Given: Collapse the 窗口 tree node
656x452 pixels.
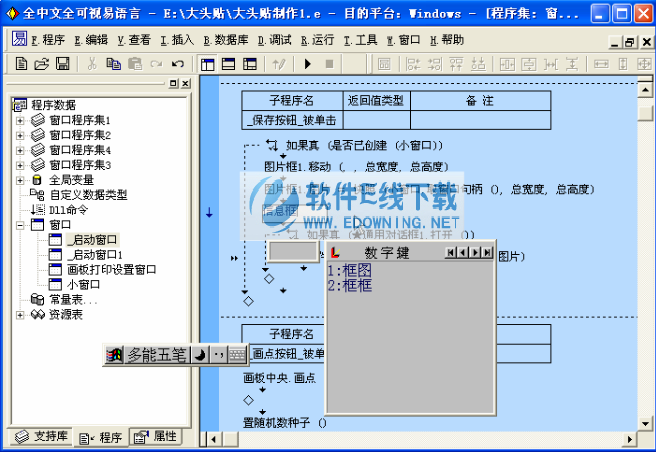Looking at the screenshot, I should (x=20, y=225).
